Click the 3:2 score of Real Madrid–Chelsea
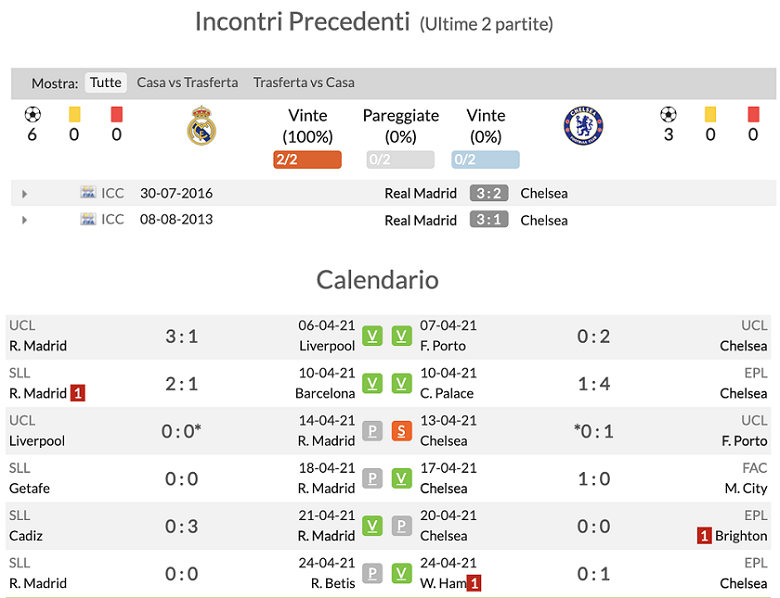The height and width of the screenshot is (598, 780). pos(489,193)
